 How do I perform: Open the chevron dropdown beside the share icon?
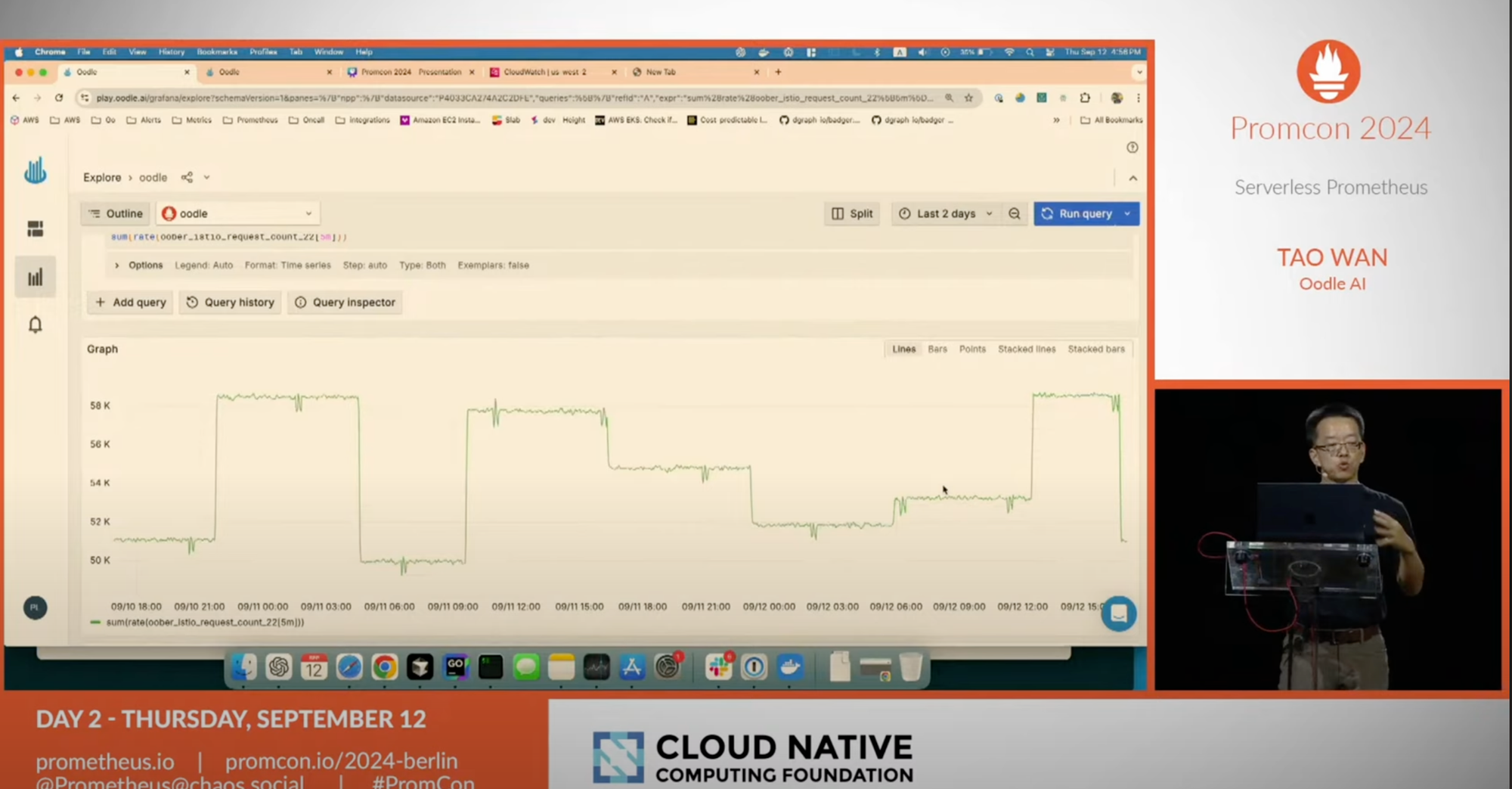coord(206,177)
